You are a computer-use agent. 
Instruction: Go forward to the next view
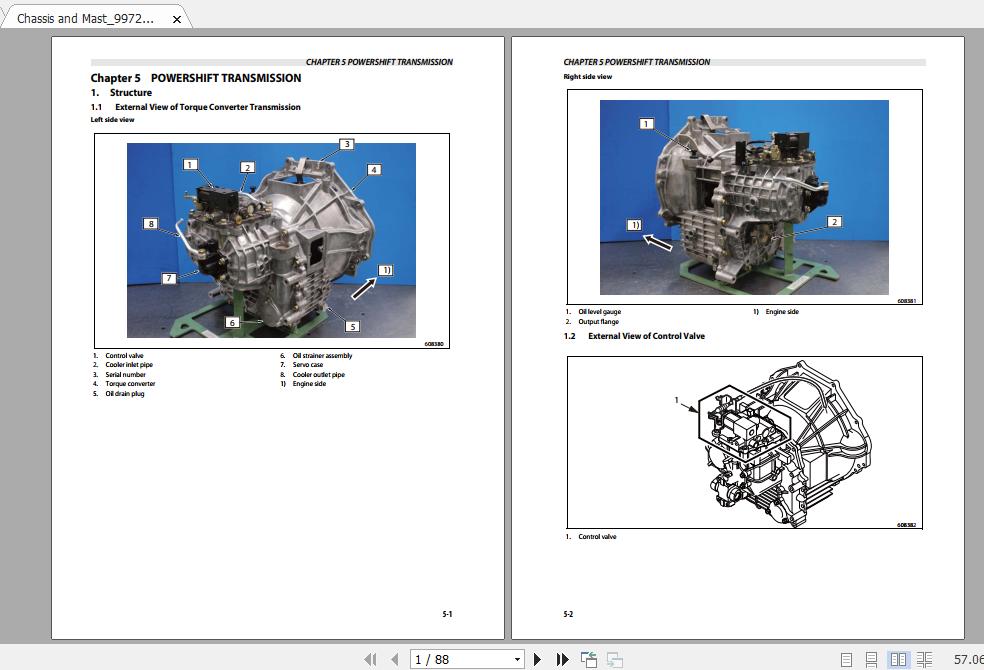pyautogui.click(x=613, y=658)
